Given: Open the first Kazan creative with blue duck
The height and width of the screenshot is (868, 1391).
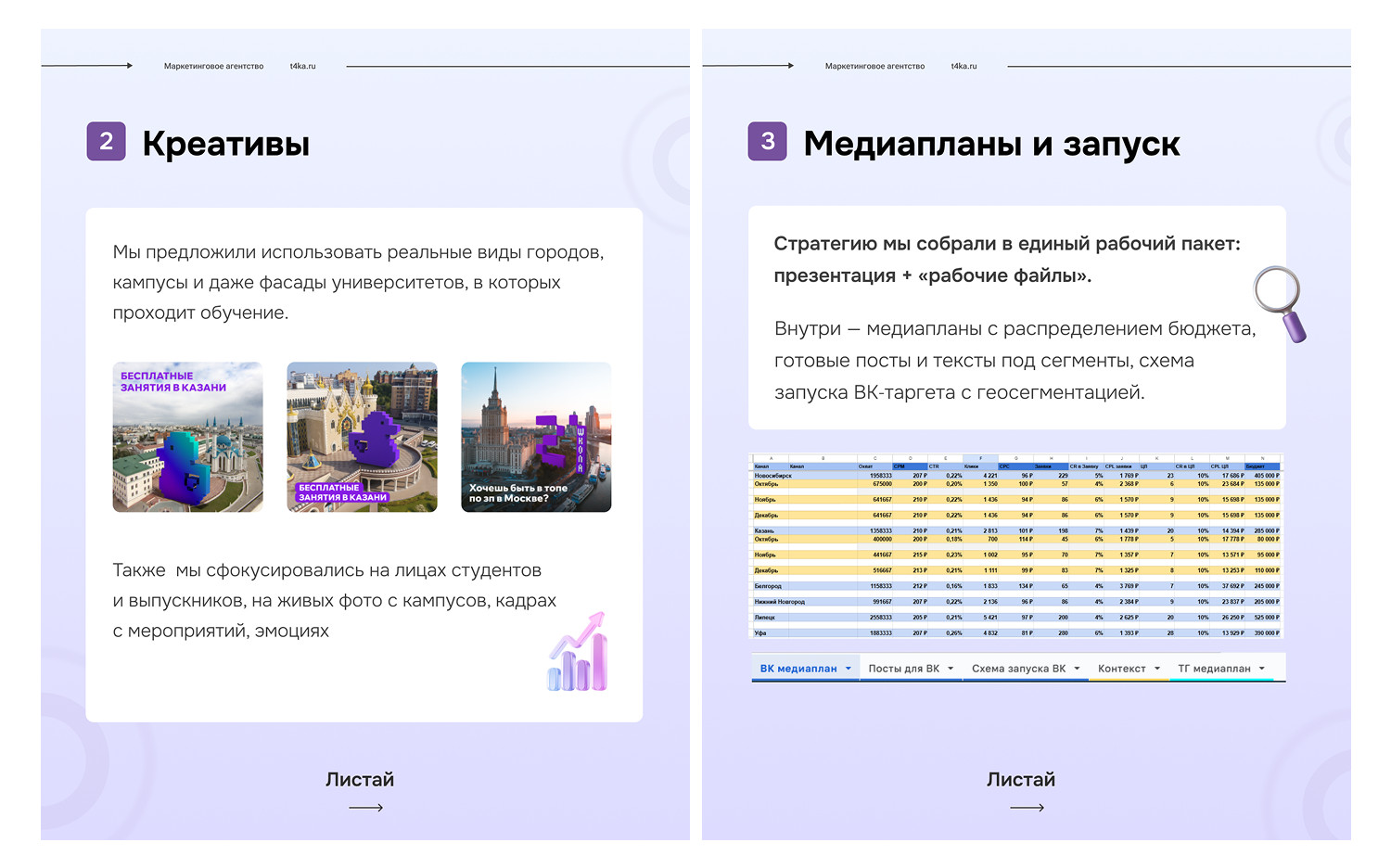Looking at the screenshot, I should tap(187, 437).
